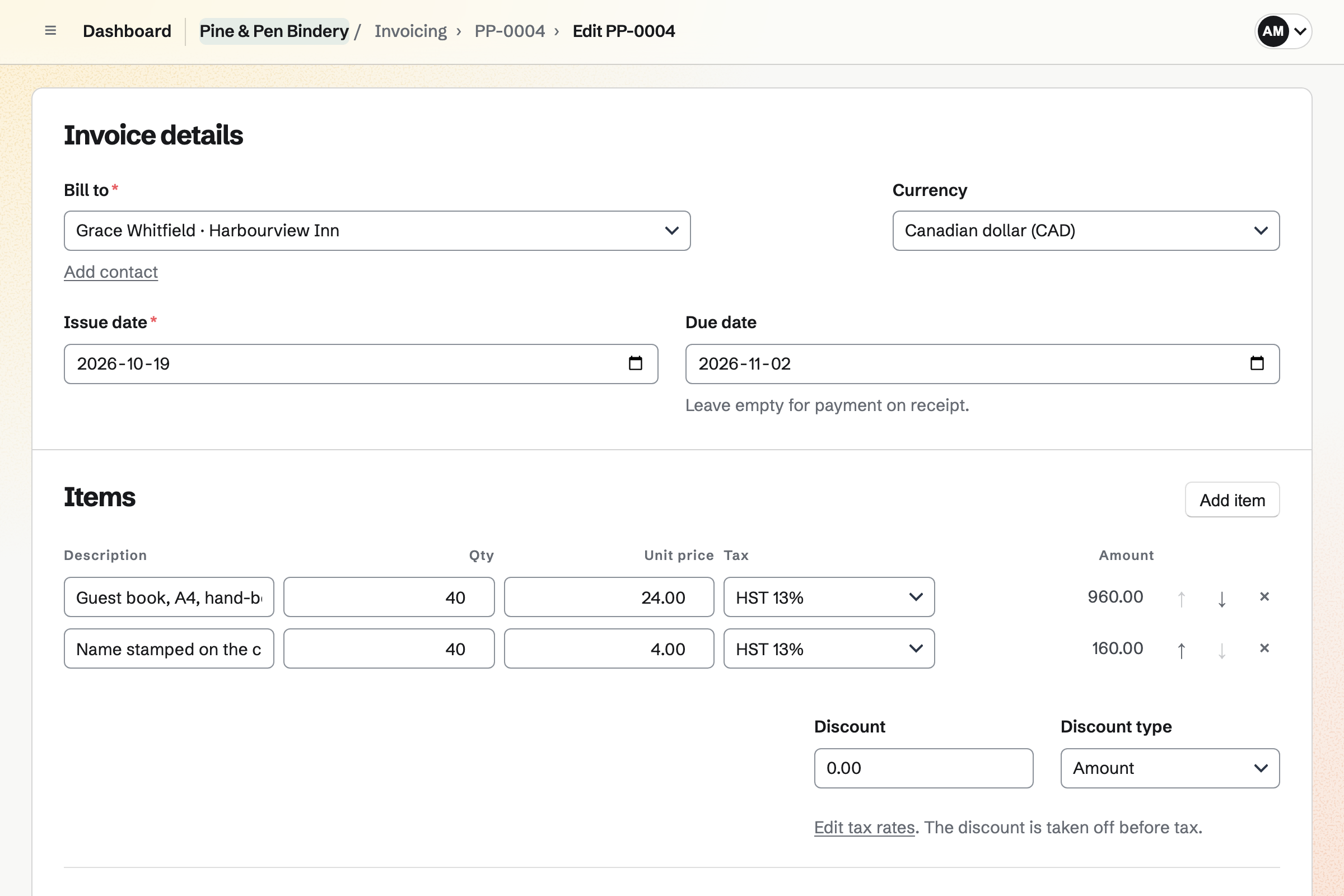Focus the Discount amount field
This screenshot has height=896, width=1344.
point(923,768)
